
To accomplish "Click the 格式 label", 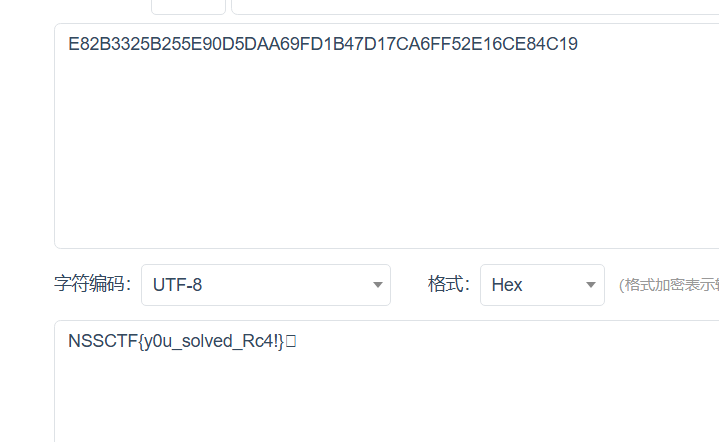I will coord(449,284).
